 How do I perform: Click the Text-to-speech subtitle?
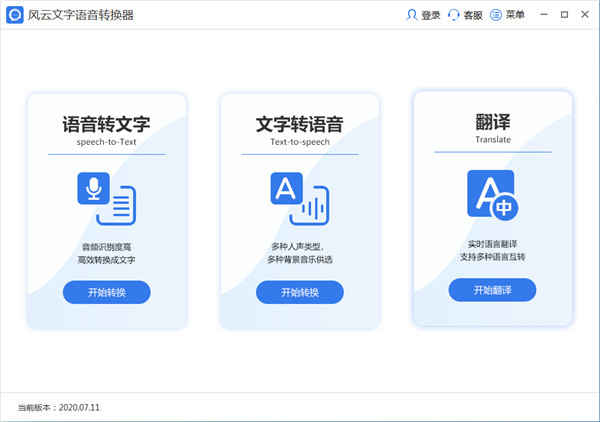click(300, 142)
